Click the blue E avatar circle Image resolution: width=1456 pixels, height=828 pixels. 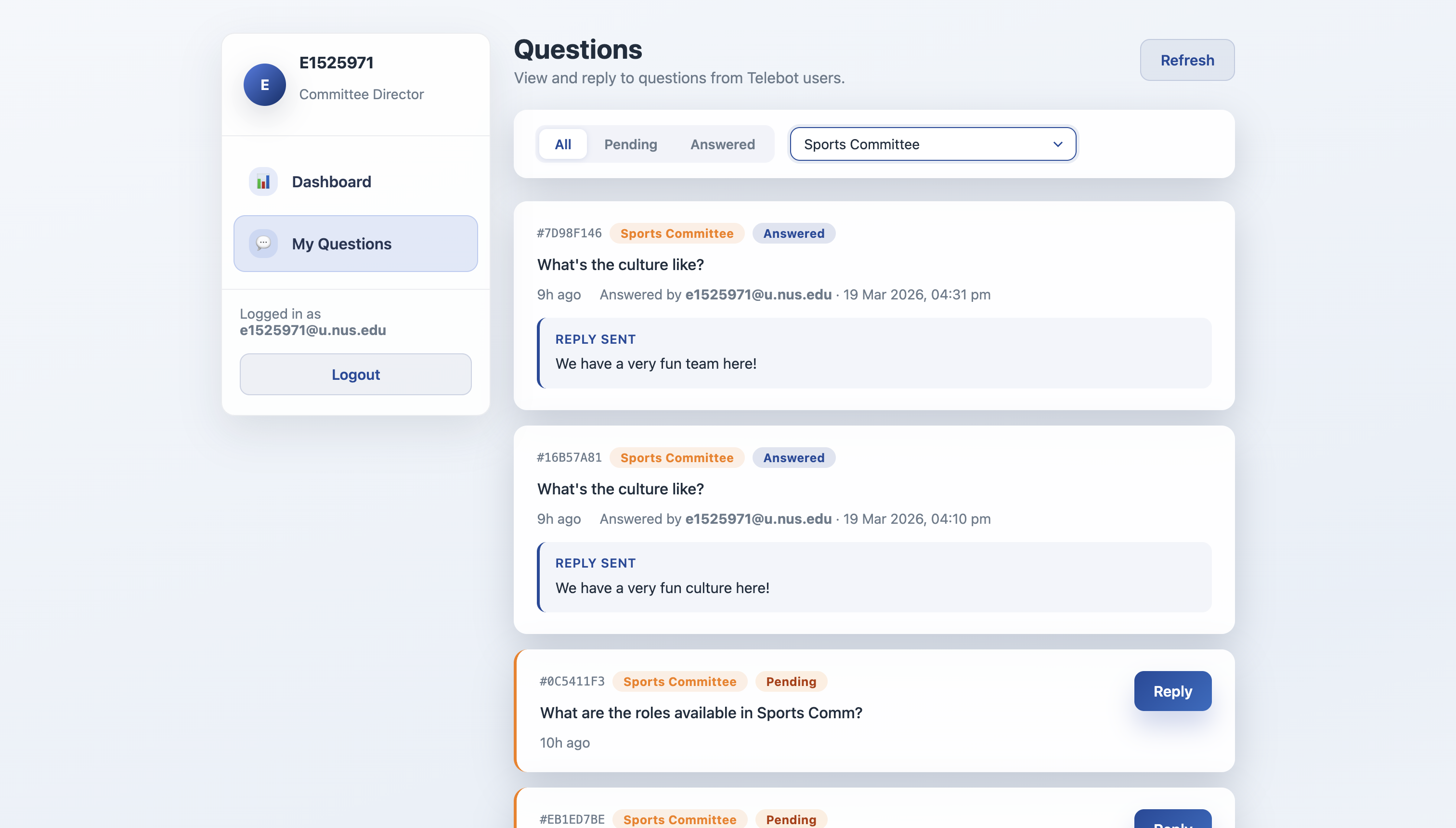pos(264,85)
